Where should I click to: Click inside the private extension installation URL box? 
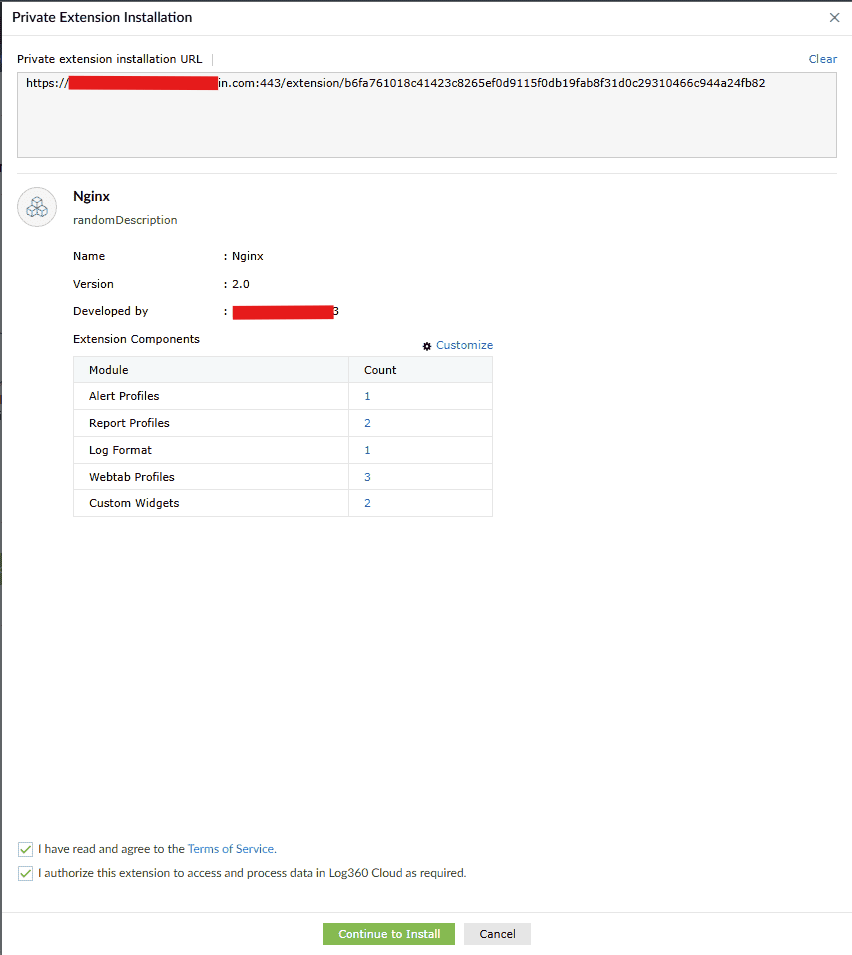[x=426, y=115]
